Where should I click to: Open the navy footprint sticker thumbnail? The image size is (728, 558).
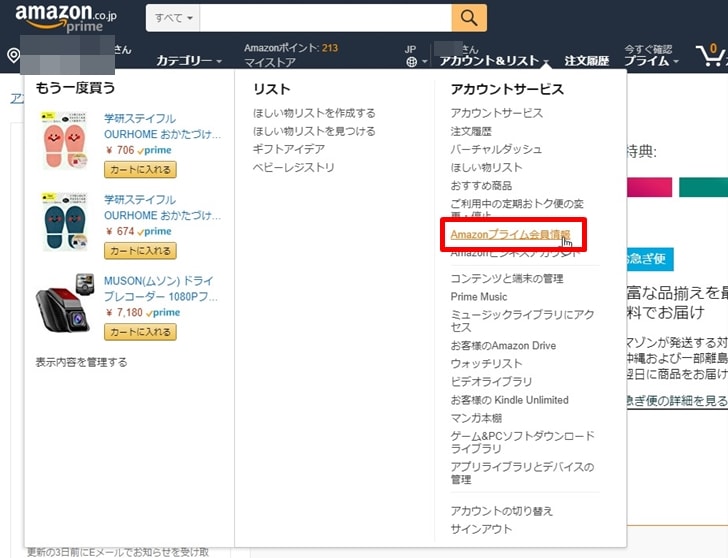click(x=65, y=221)
